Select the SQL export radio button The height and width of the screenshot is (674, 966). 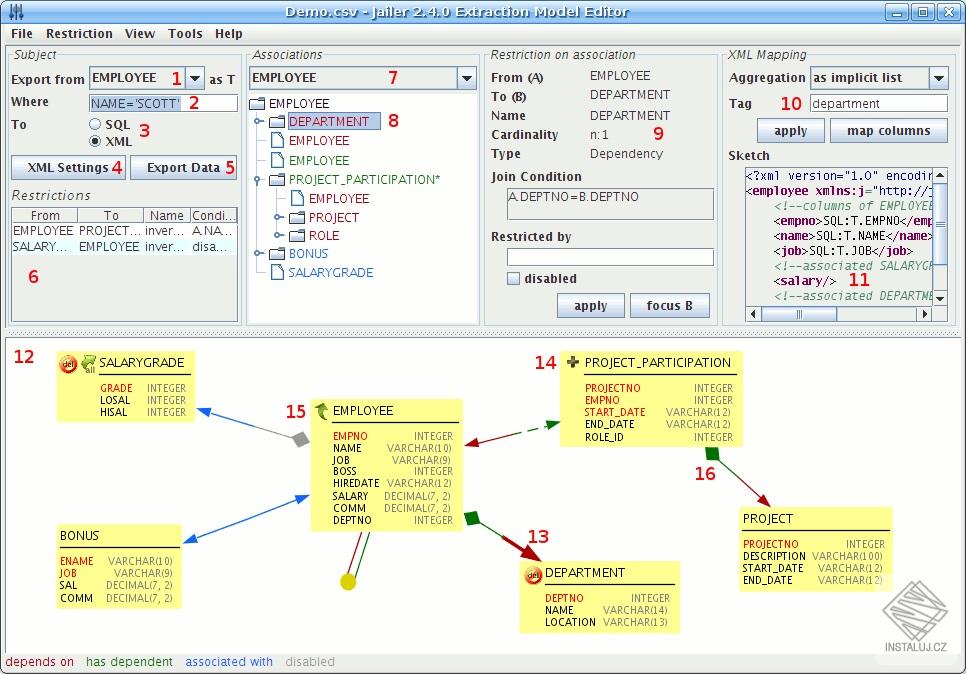pyautogui.click(x=95, y=124)
